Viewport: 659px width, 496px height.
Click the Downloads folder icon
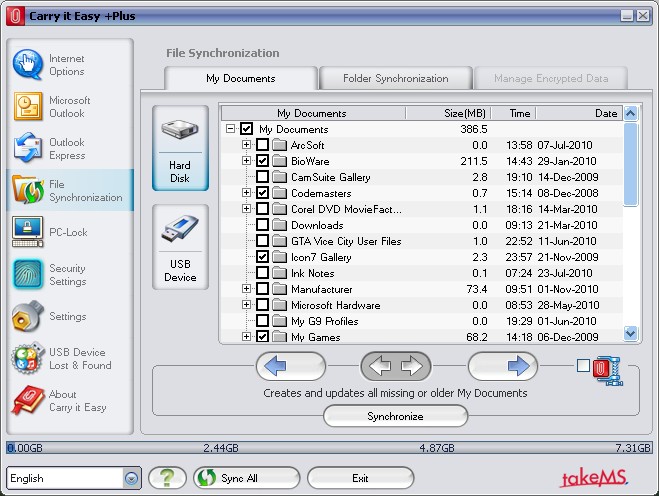(279, 225)
